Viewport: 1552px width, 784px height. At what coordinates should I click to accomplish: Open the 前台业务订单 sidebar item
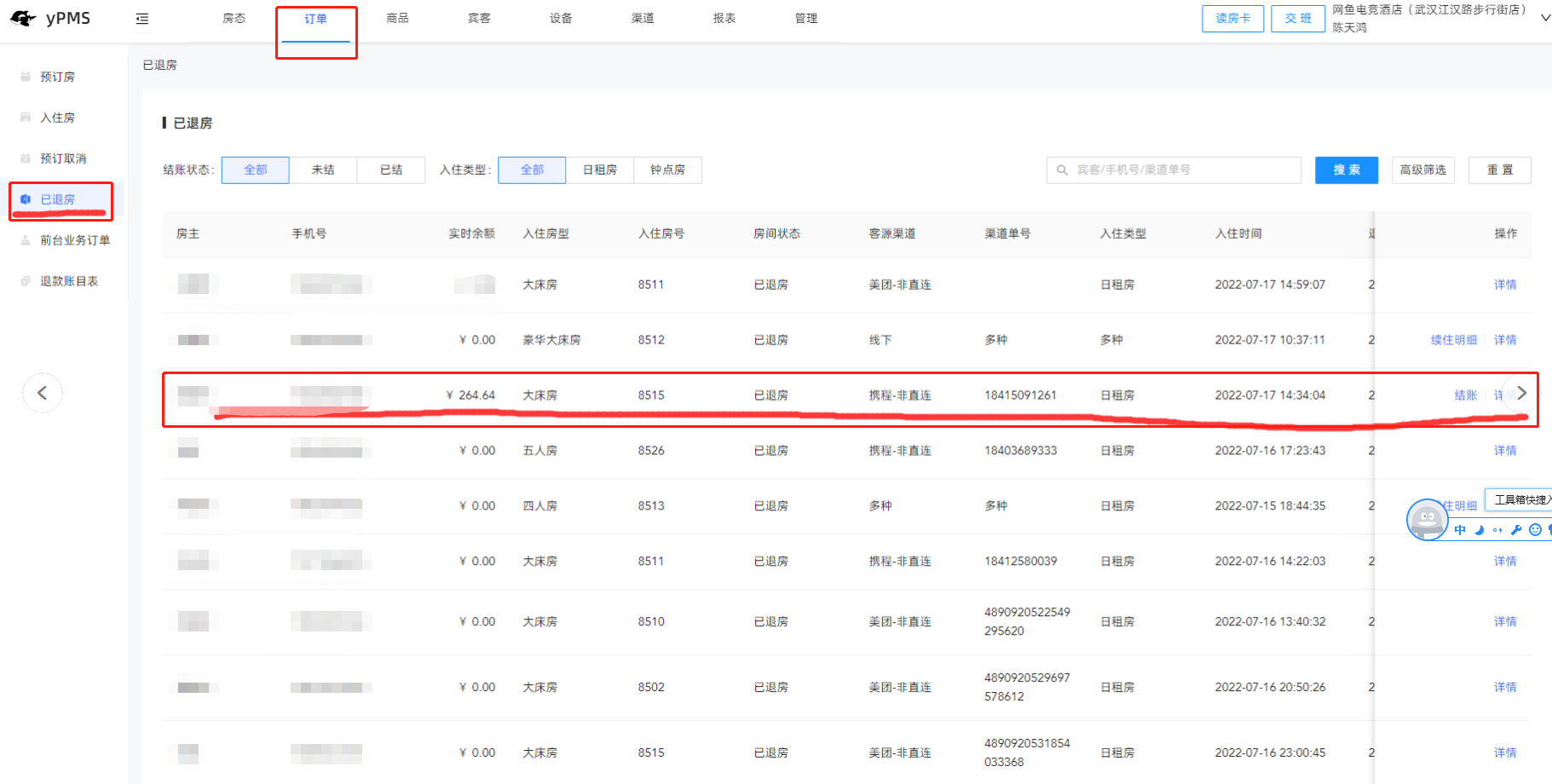point(75,240)
